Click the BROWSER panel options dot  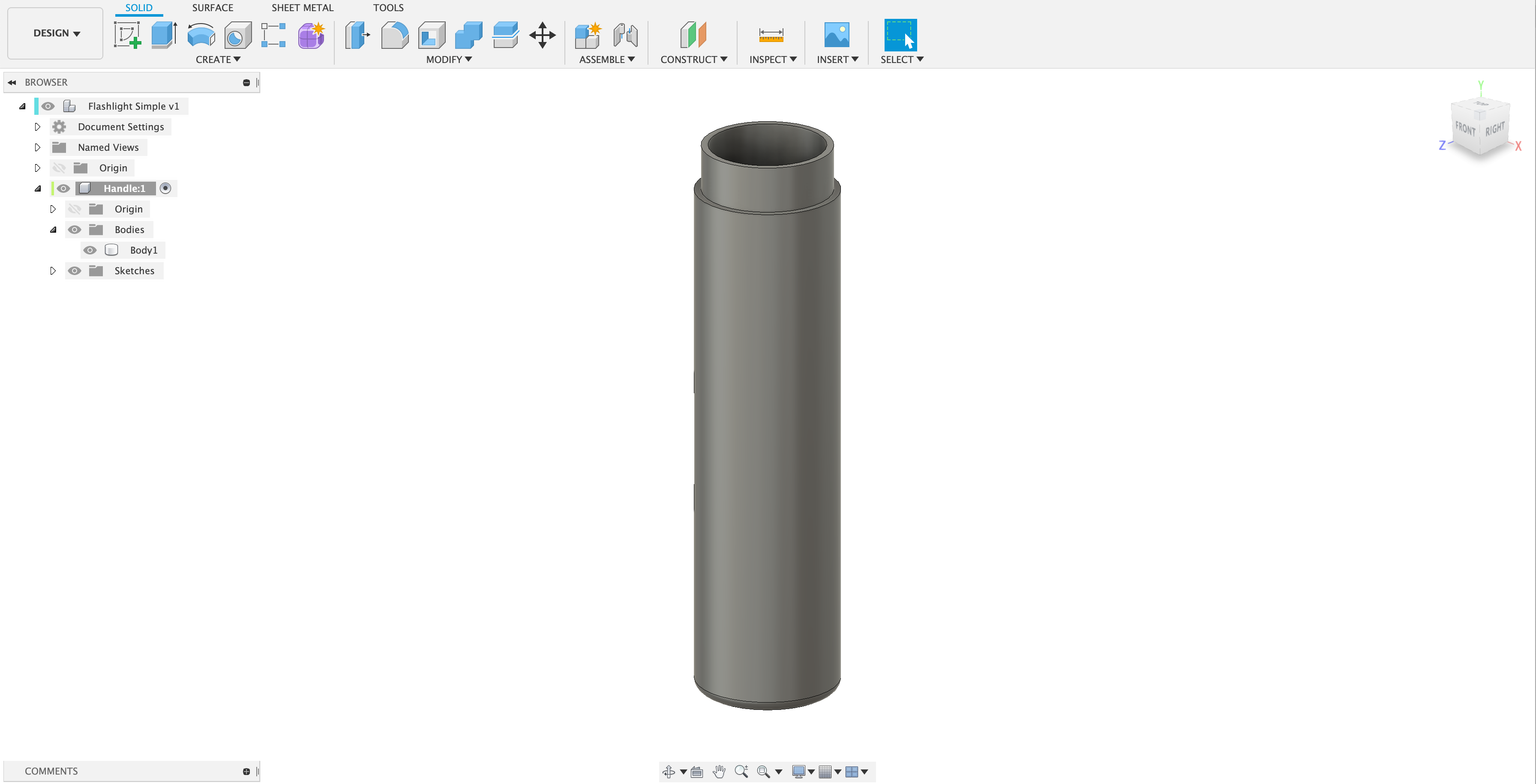tap(246, 83)
